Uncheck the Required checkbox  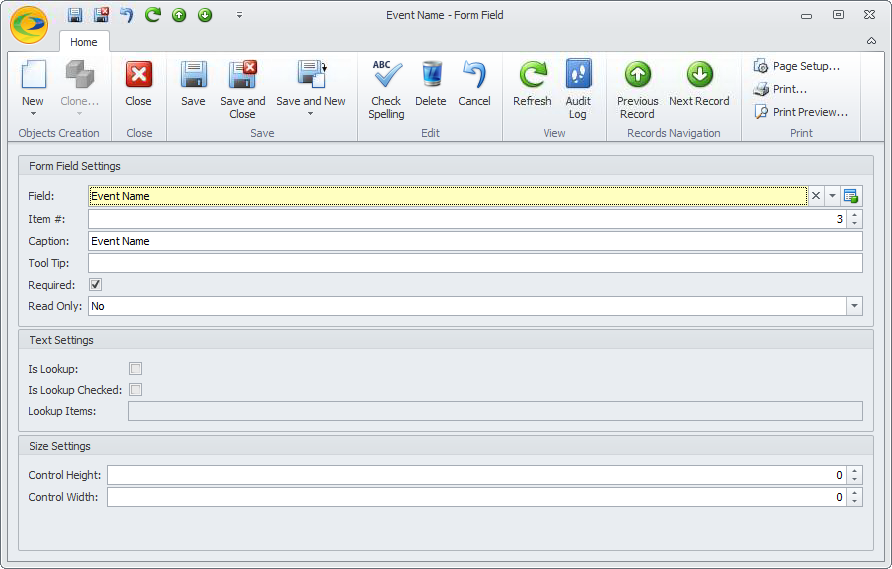(96, 284)
